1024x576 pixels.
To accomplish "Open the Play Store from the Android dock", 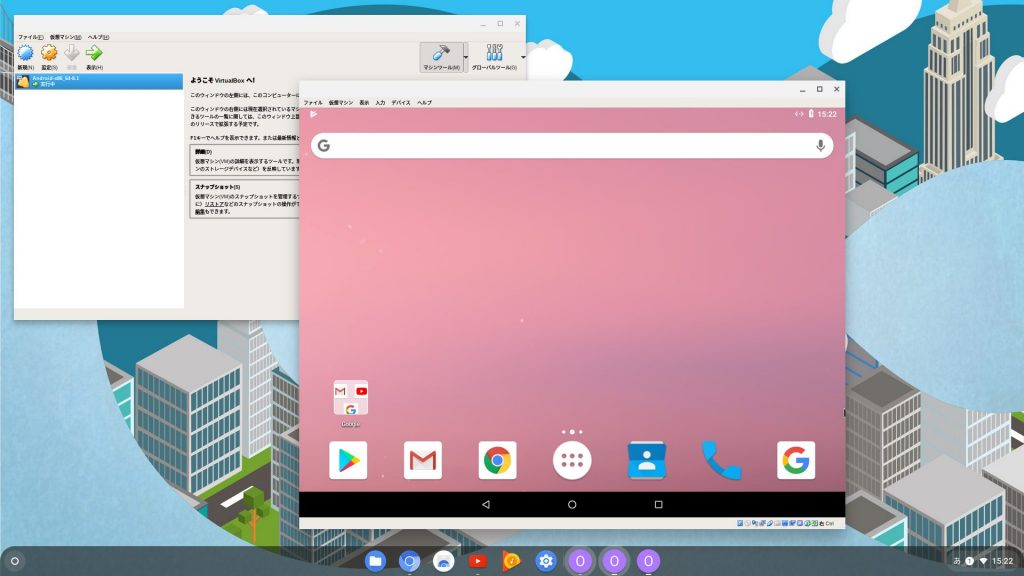I will [x=348, y=460].
